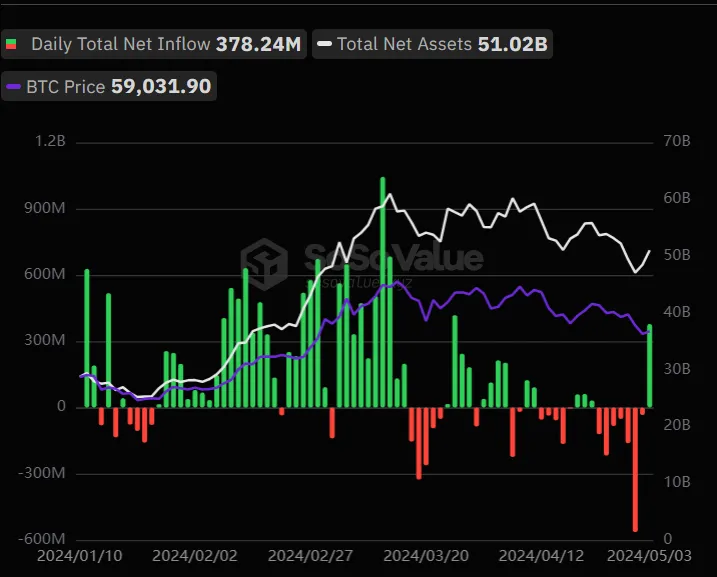The image size is (717, 577).
Task: Click the peak of the white net assets line
Action: pyautogui.click(x=390, y=195)
